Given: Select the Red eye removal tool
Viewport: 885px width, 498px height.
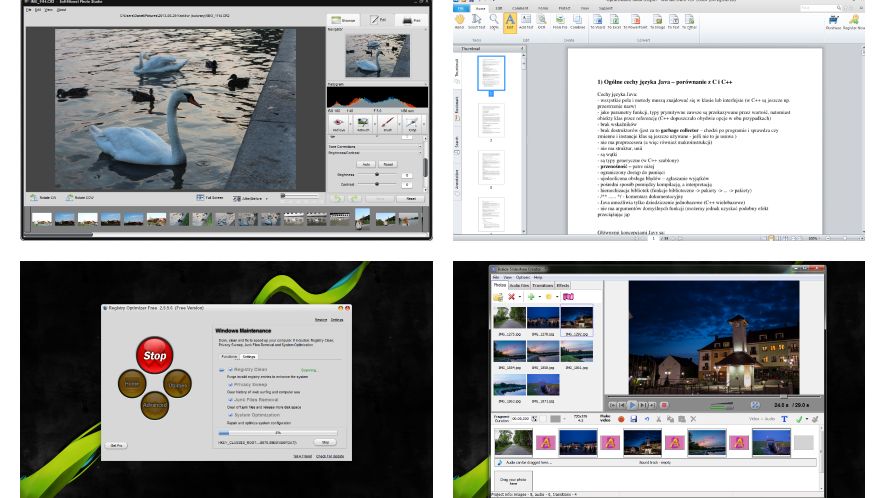Looking at the screenshot, I should (339, 123).
